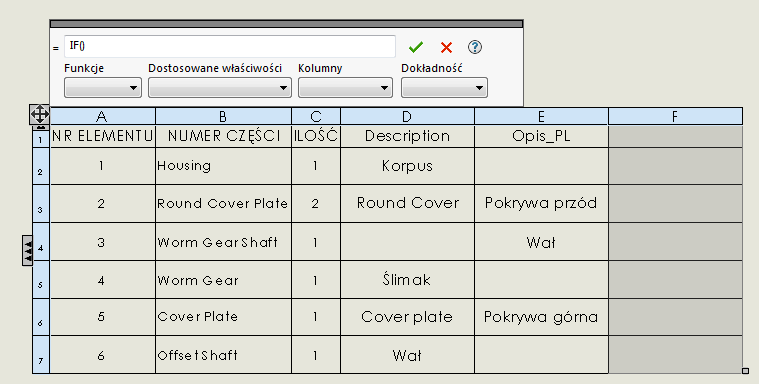Select column F cell in Offset Shaft row

pyautogui.click(x=675, y=355)
